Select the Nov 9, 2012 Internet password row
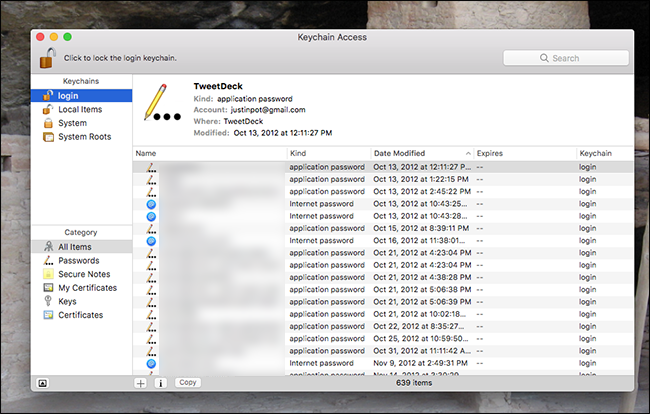Viewport: 650px width, 414px height. click(x=383, y=363)
